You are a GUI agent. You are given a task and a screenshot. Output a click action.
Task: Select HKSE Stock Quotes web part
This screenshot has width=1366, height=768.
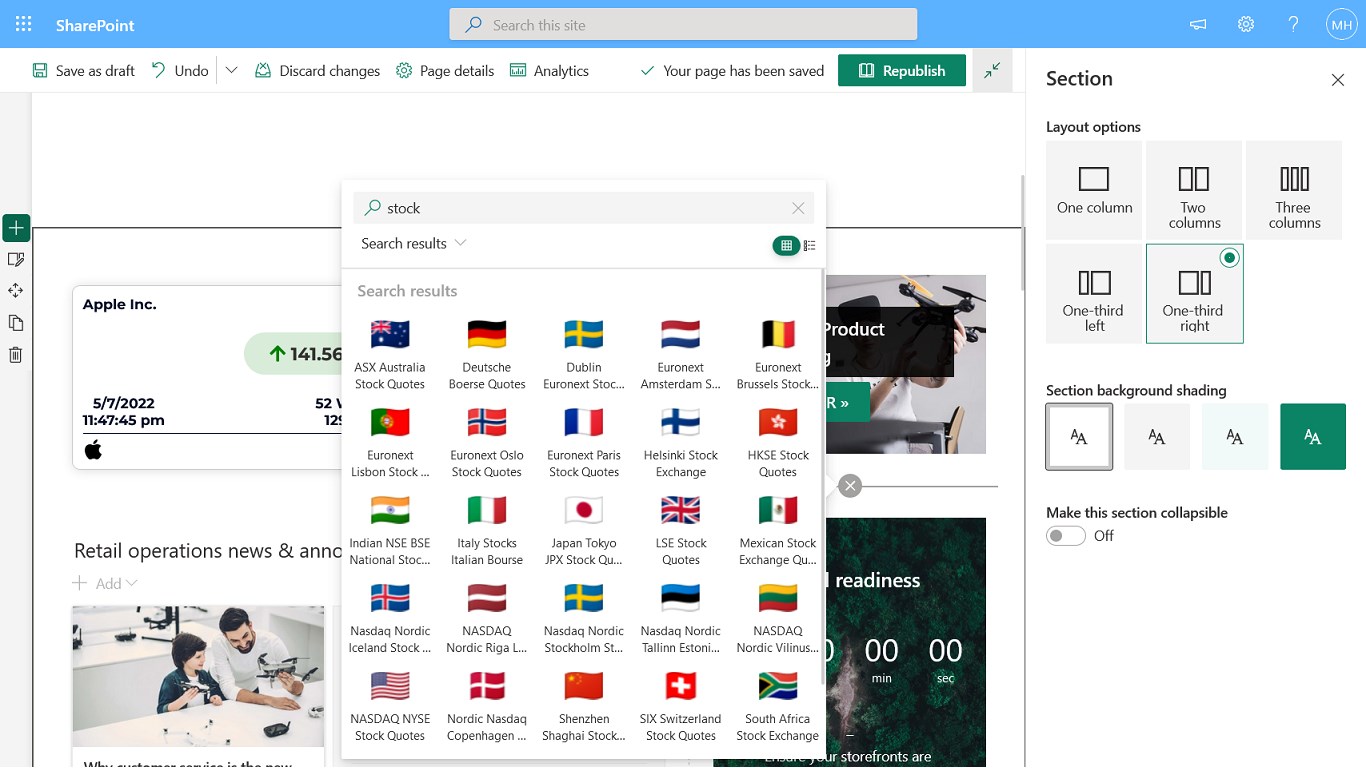778,442
